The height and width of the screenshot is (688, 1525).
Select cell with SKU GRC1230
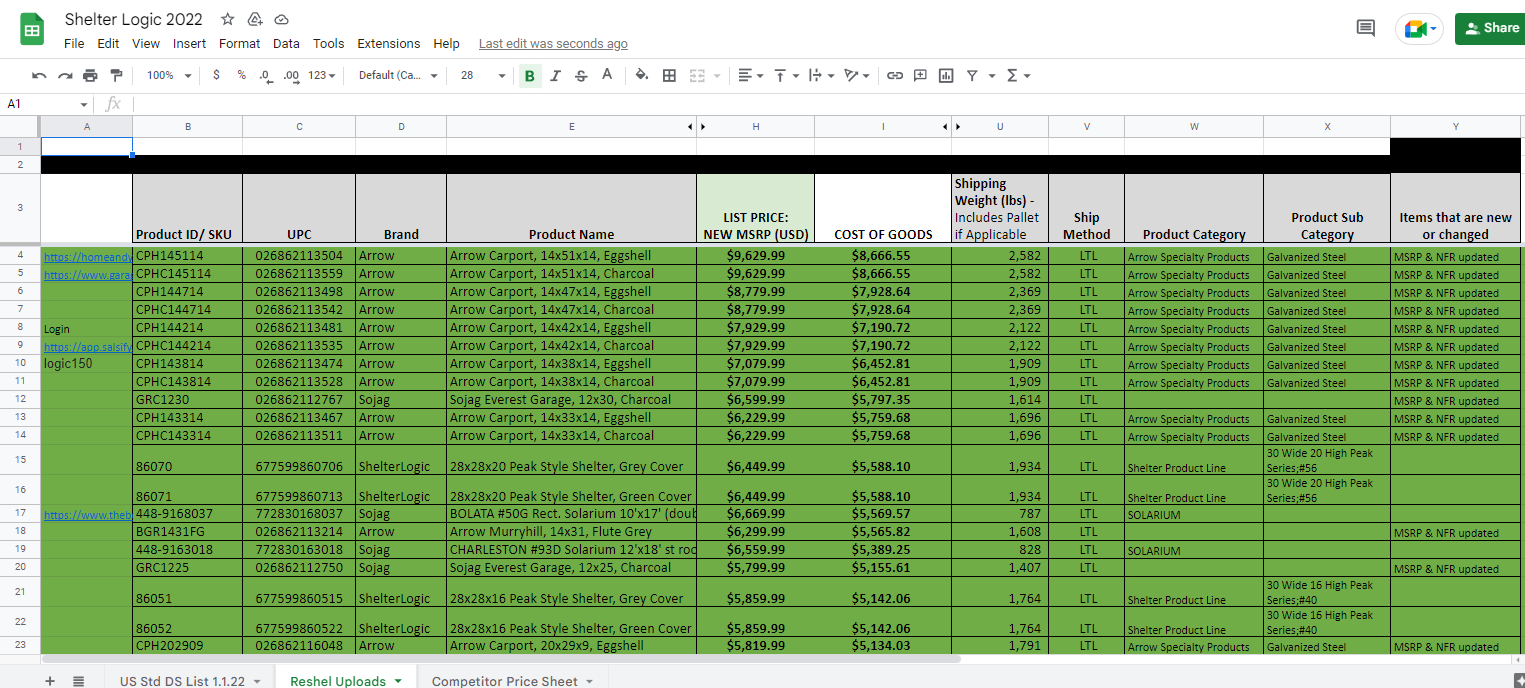coord(187,399)
